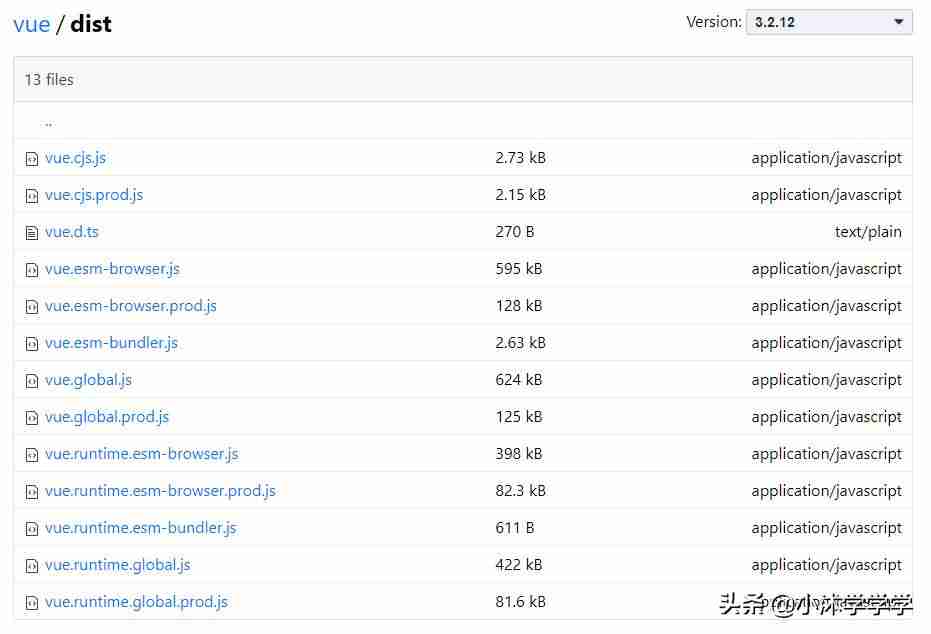Click the file icon beside vue.esm-browser.js
931x634 pixels.
tap(31, 270)
